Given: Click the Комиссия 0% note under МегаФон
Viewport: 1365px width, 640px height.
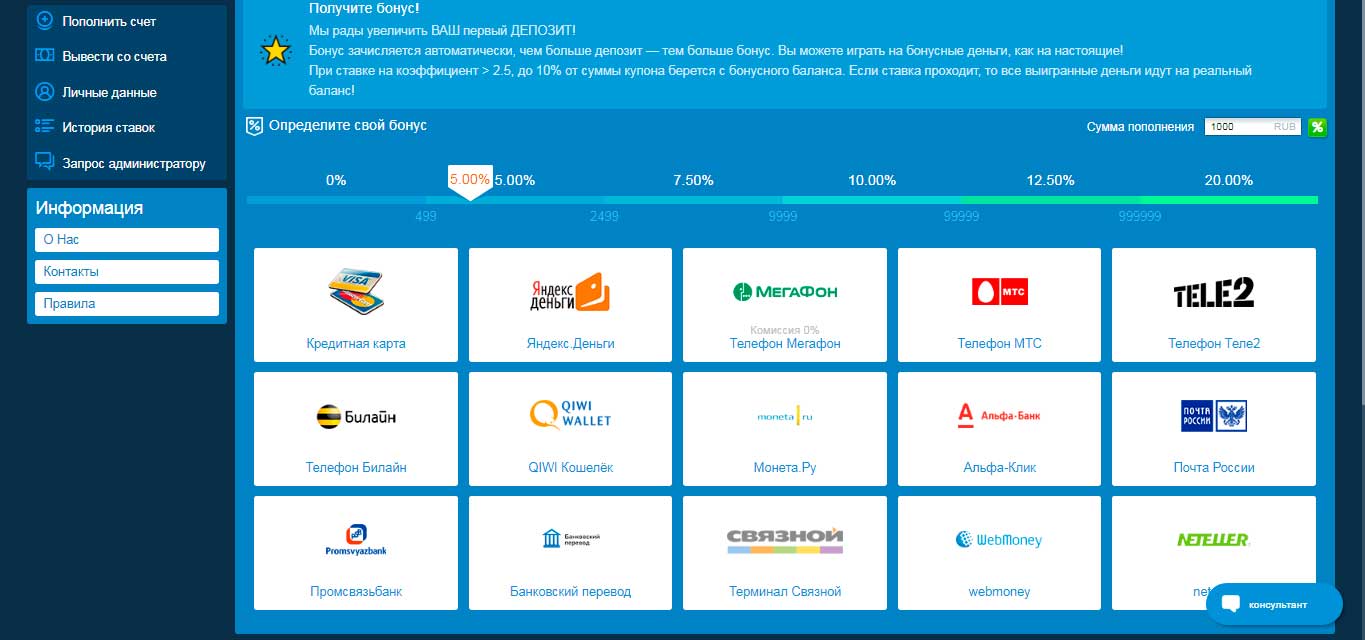Looking at the screenshot, I should [785, 330].
